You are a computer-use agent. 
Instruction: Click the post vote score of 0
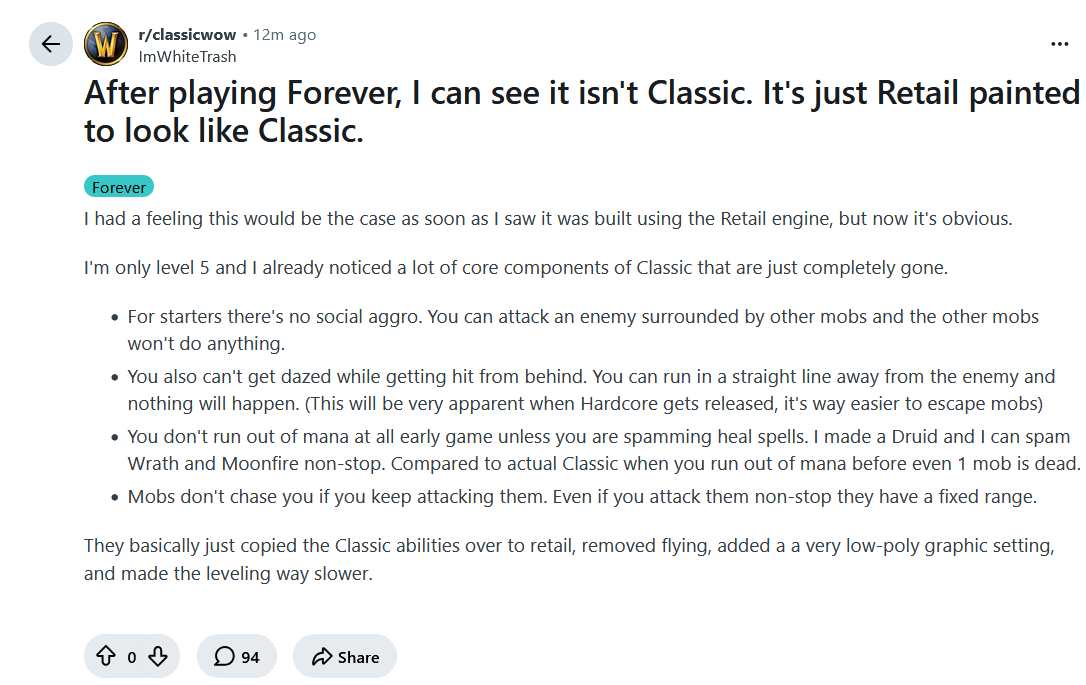pos(132,657)
